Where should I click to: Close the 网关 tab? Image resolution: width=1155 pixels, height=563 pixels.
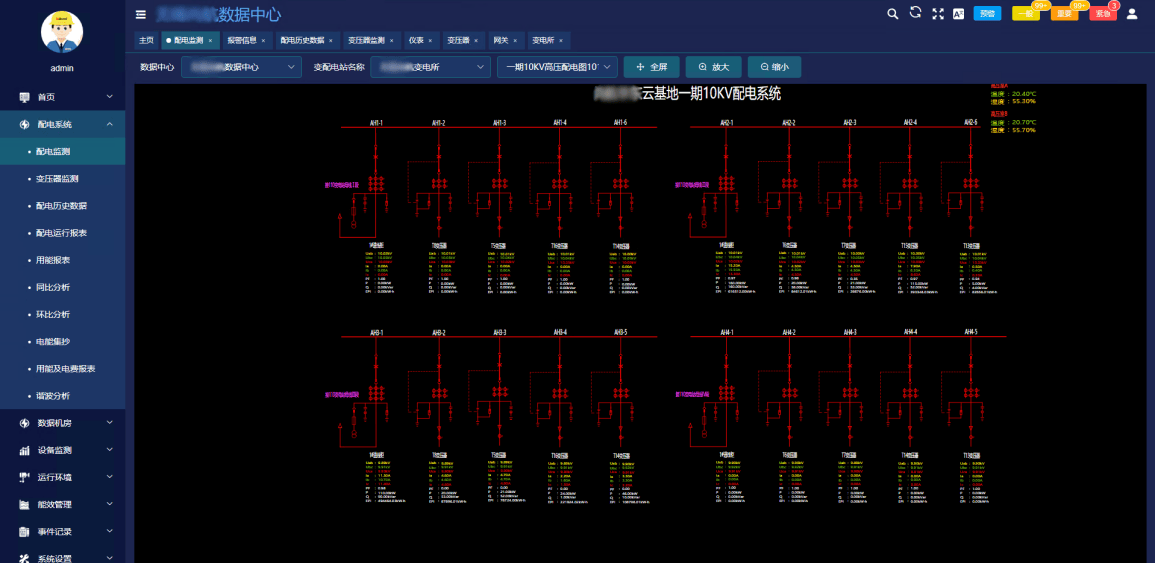pyautogui.click(x=515, y=41)
